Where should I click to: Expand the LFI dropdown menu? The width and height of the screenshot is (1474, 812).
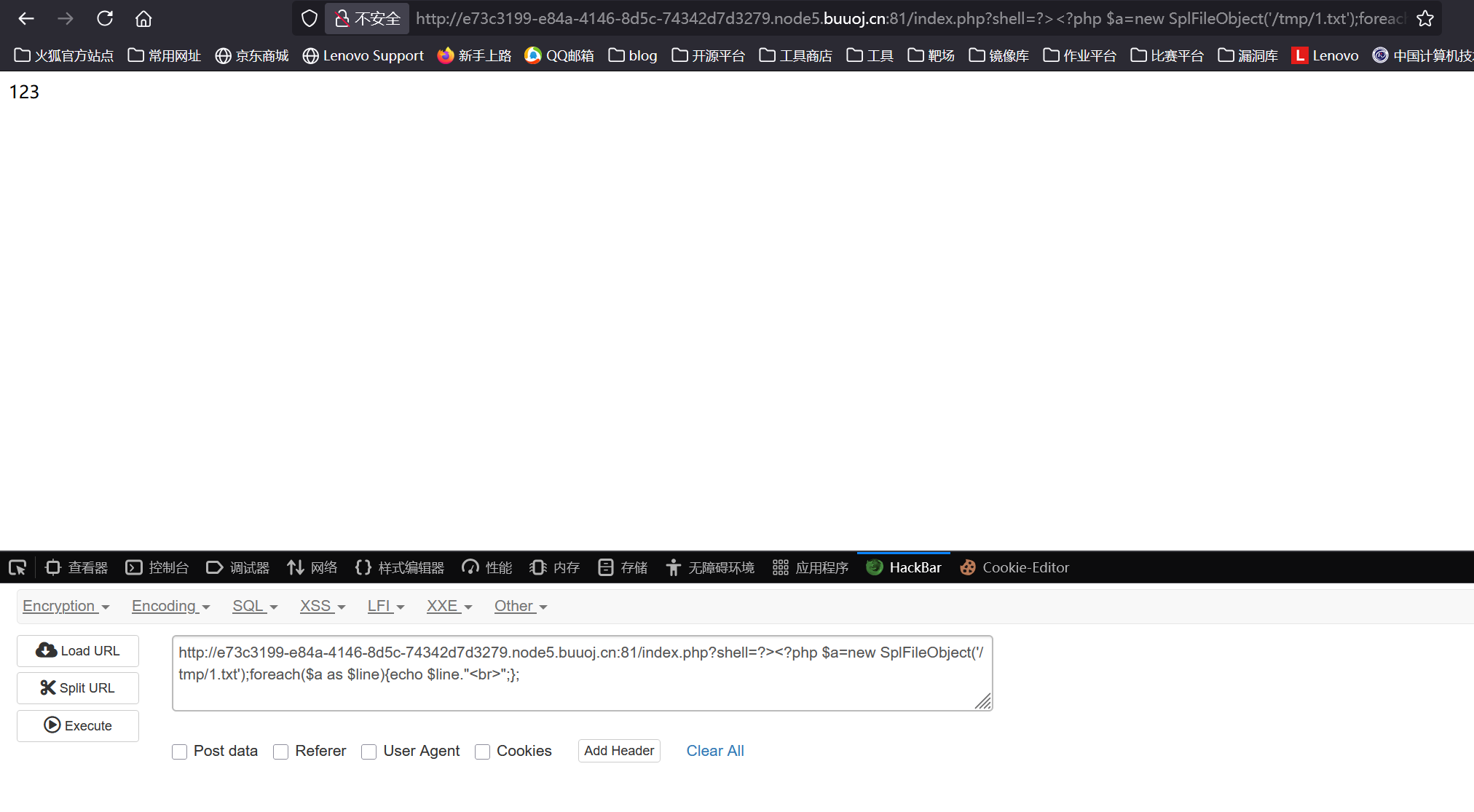click(385, 606)
